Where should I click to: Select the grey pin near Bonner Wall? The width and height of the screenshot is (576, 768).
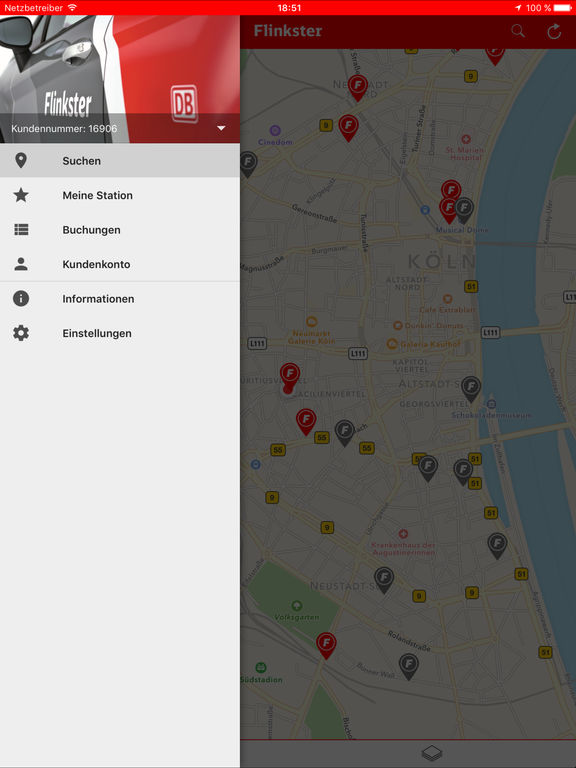408,667
